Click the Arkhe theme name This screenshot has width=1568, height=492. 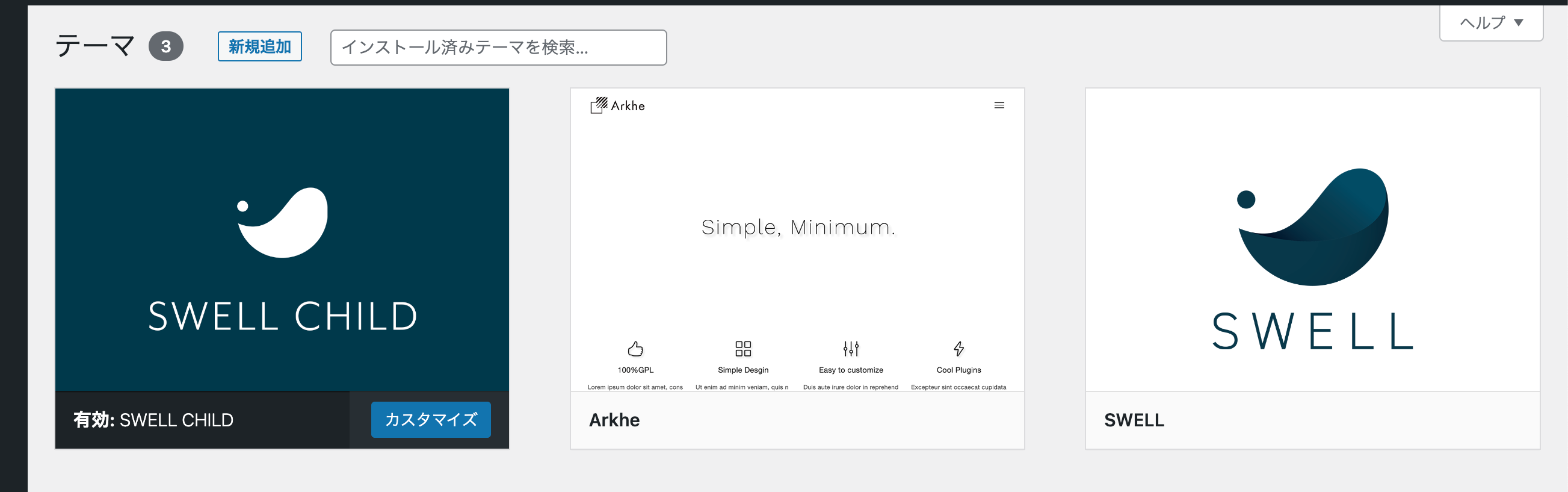click(614, 420)
